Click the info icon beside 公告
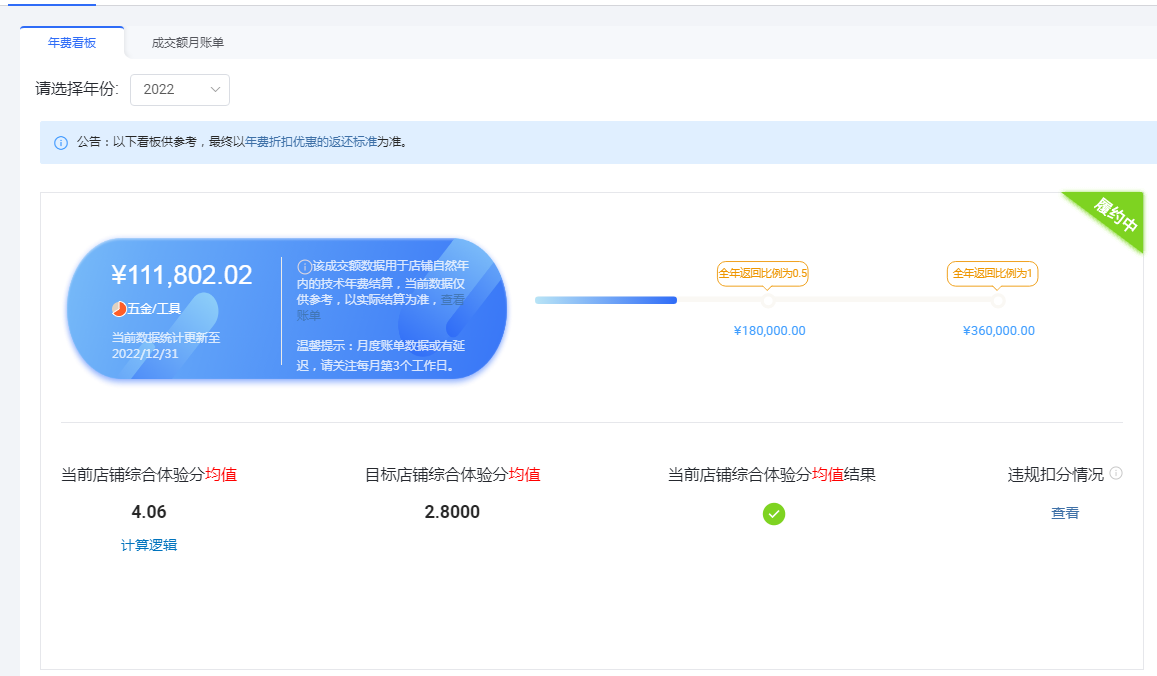1157x676 pixels. pyautogui.click(x=61, y=142)
